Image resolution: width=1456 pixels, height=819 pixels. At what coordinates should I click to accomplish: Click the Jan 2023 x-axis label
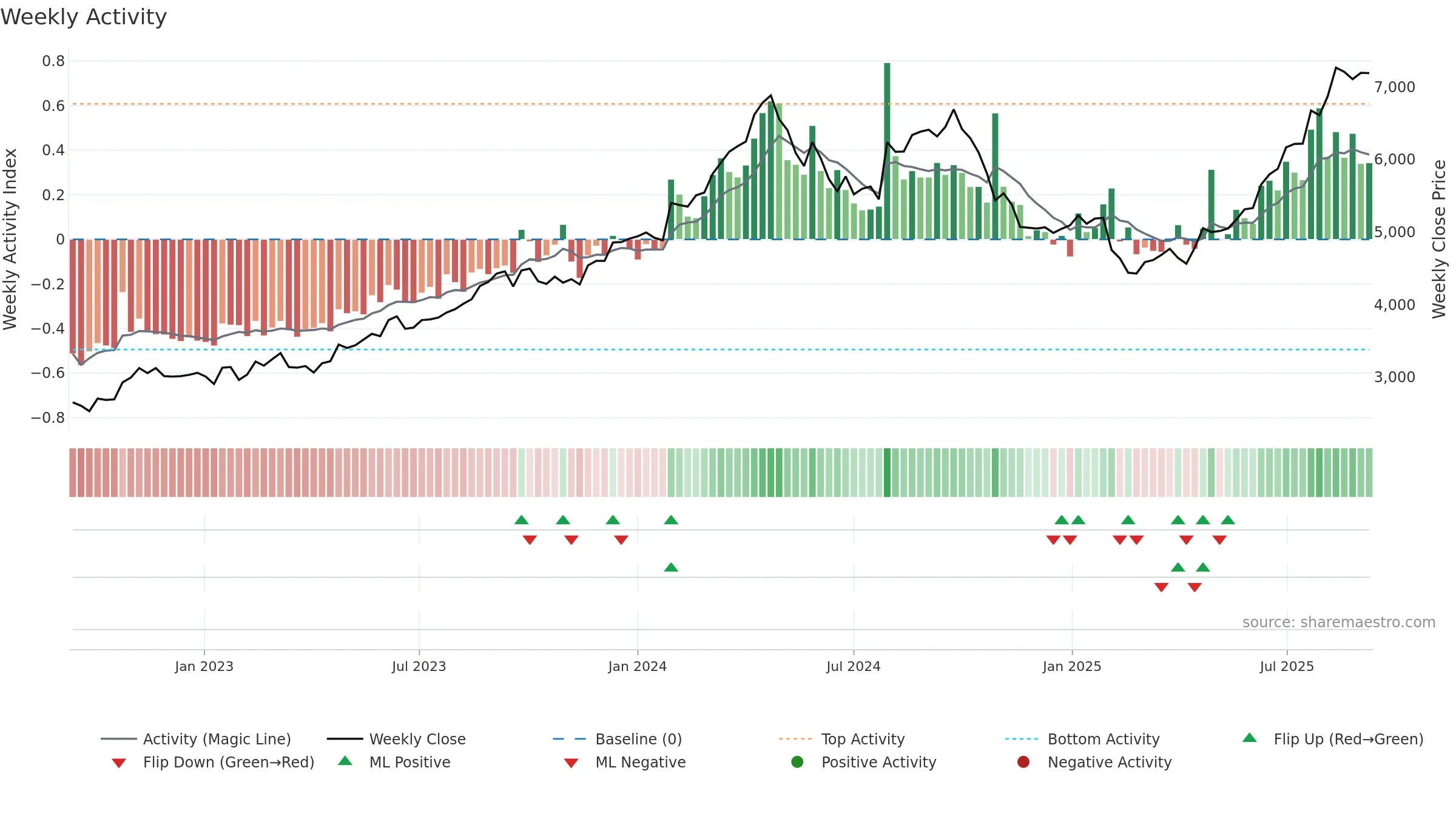pos(204,666)
